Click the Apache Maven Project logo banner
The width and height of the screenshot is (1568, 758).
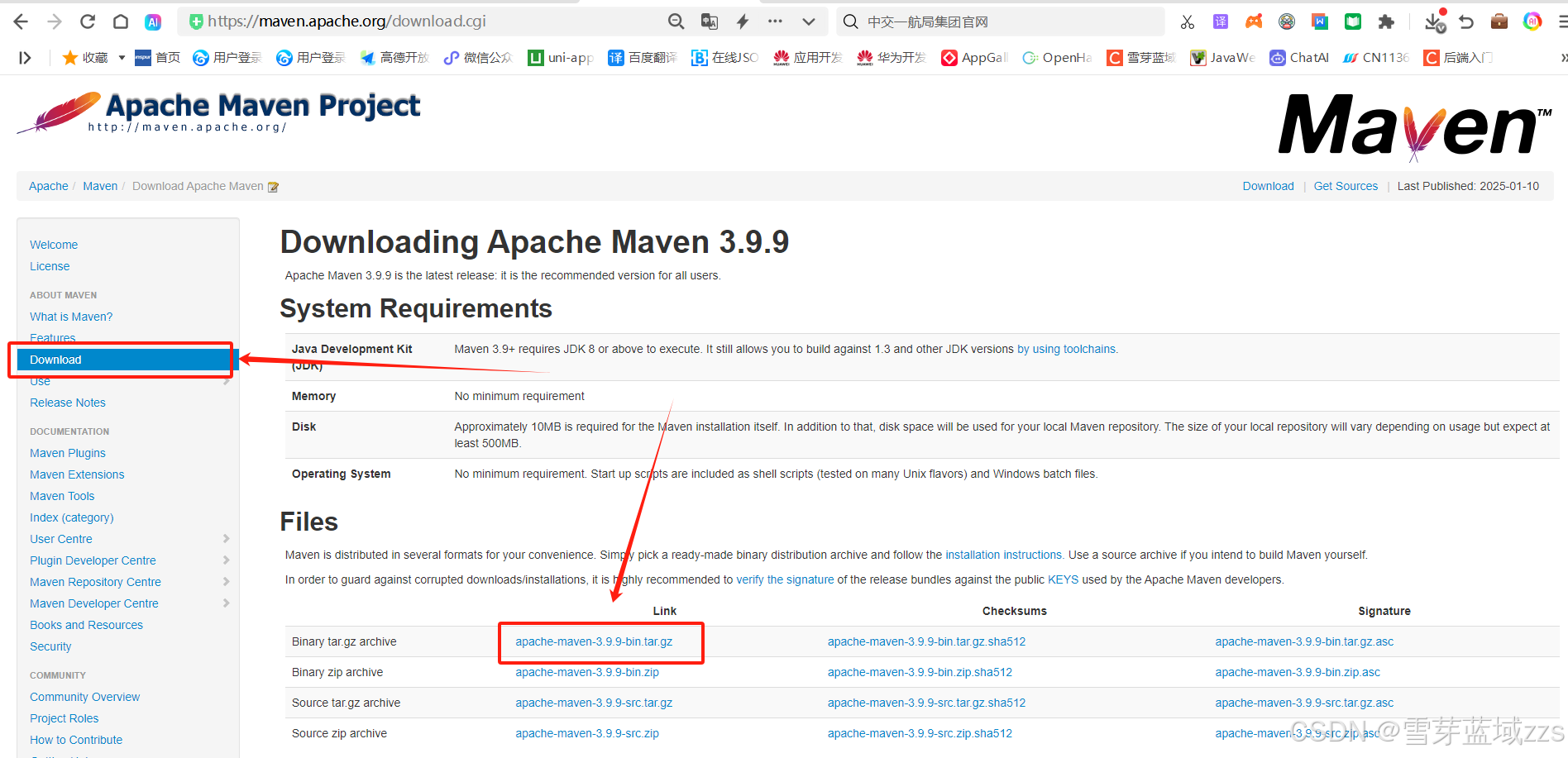point(219,113)
